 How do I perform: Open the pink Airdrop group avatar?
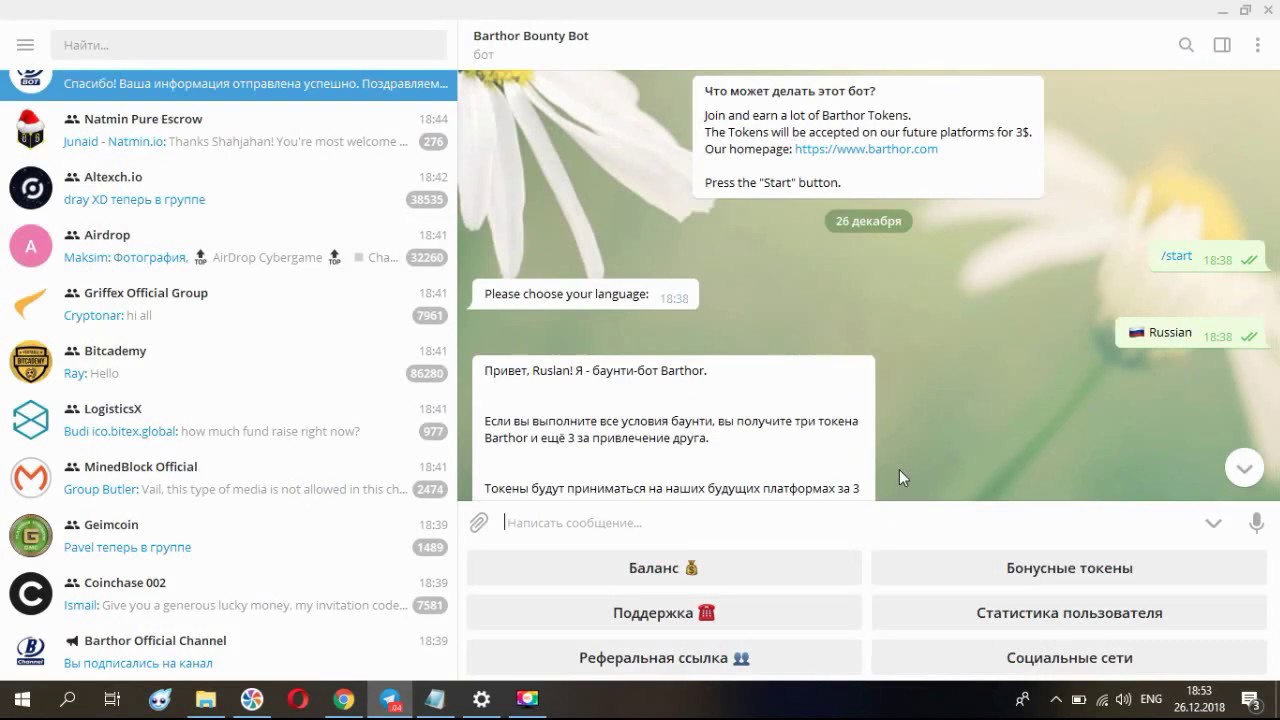[31, 246]
